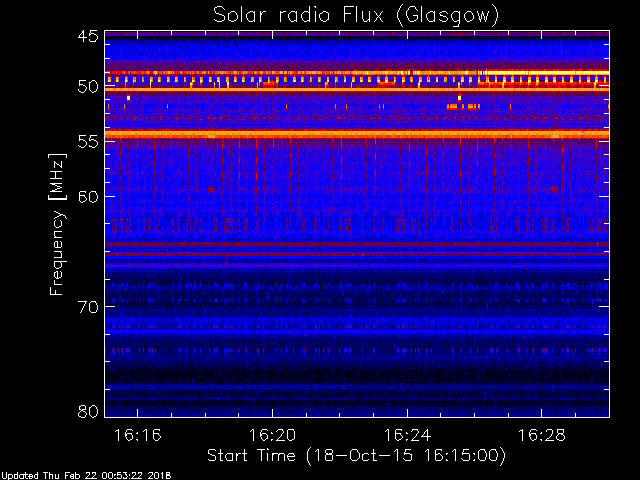The image size is (640, 480).
Task: Click the 16:28 time axis label
Action: [542, 435]
